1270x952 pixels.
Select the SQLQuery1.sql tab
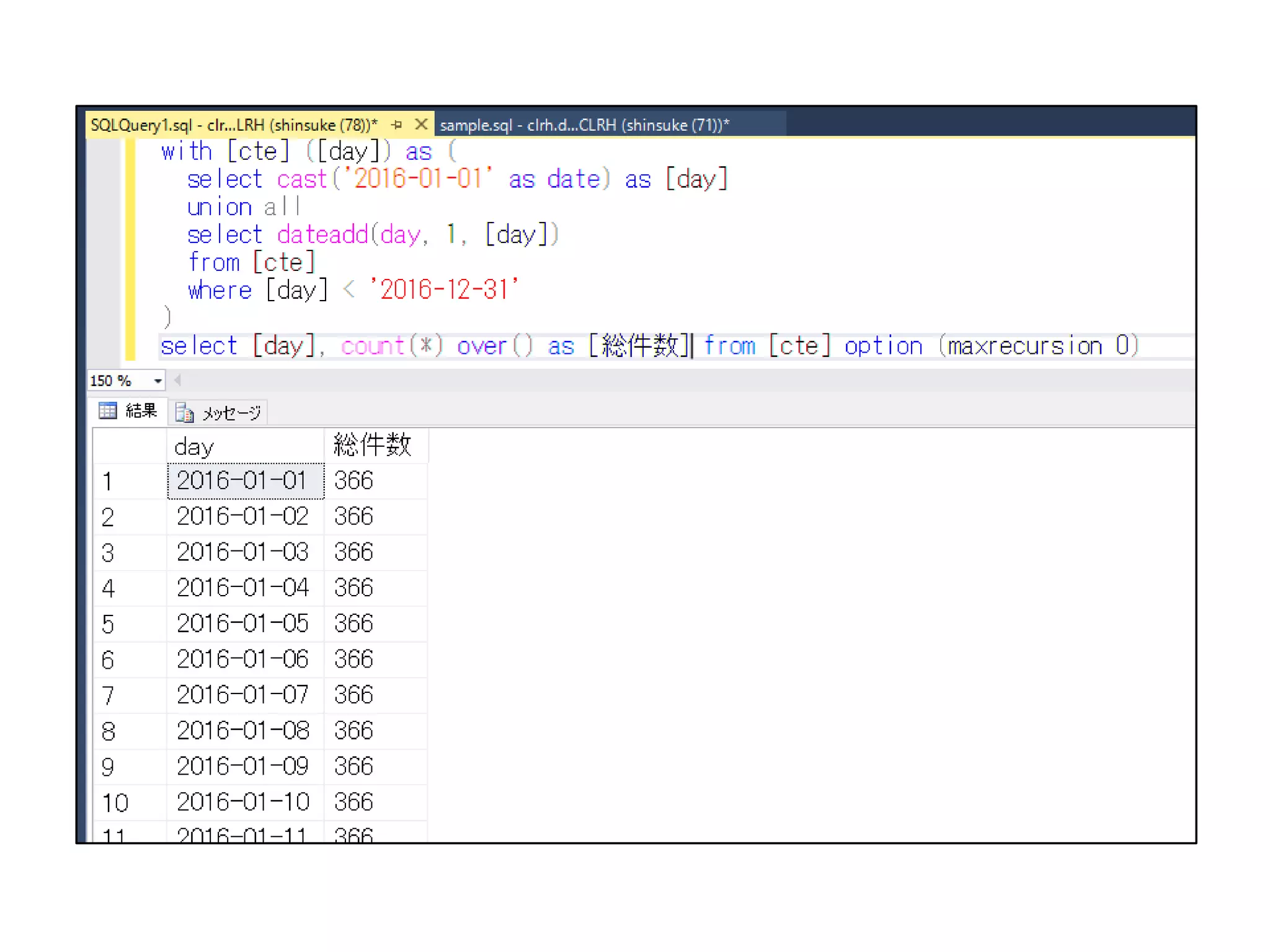point(233,125)
